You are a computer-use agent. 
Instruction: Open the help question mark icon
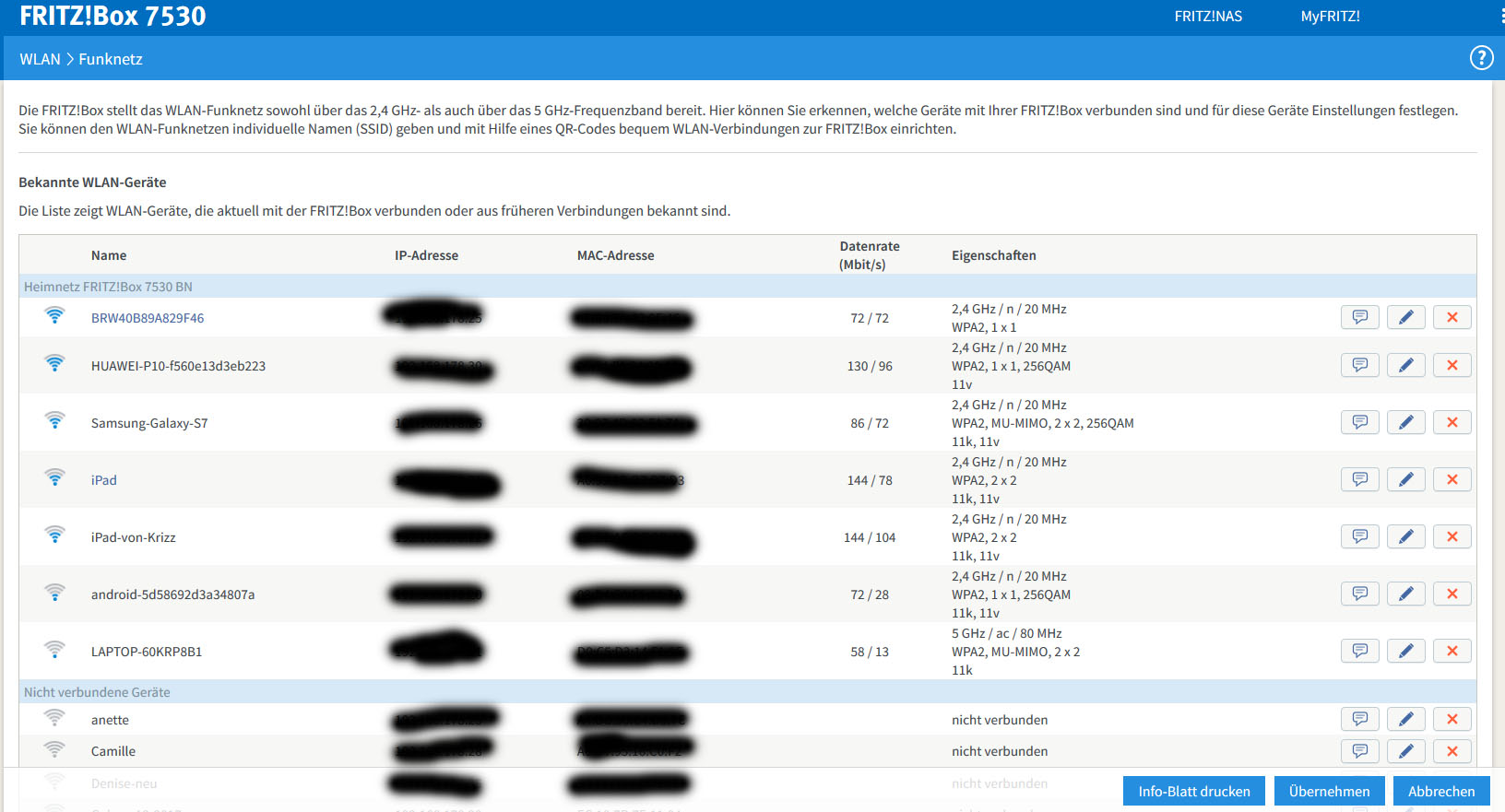1481,58
